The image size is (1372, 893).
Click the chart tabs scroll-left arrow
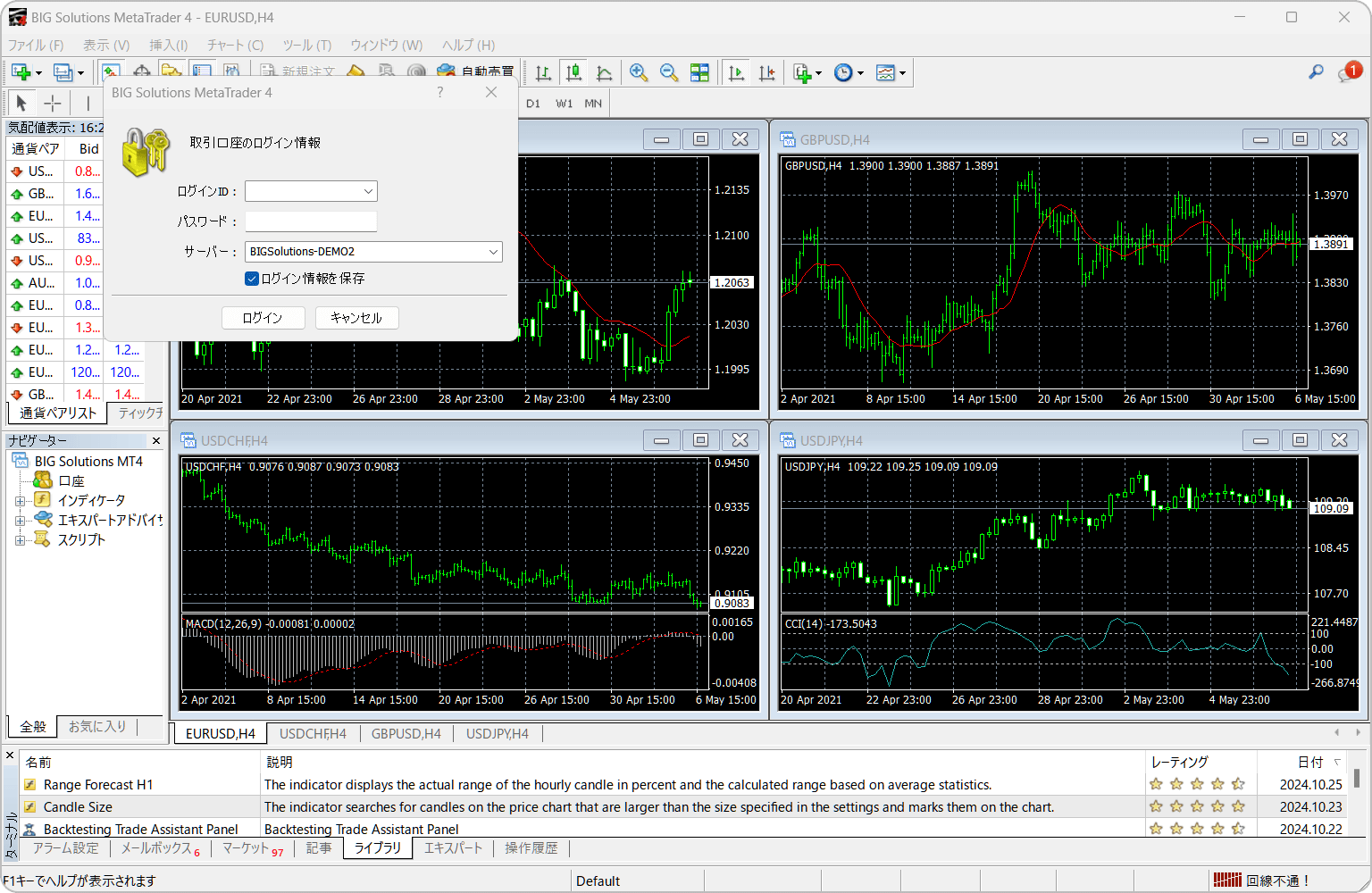point(1337,732)
